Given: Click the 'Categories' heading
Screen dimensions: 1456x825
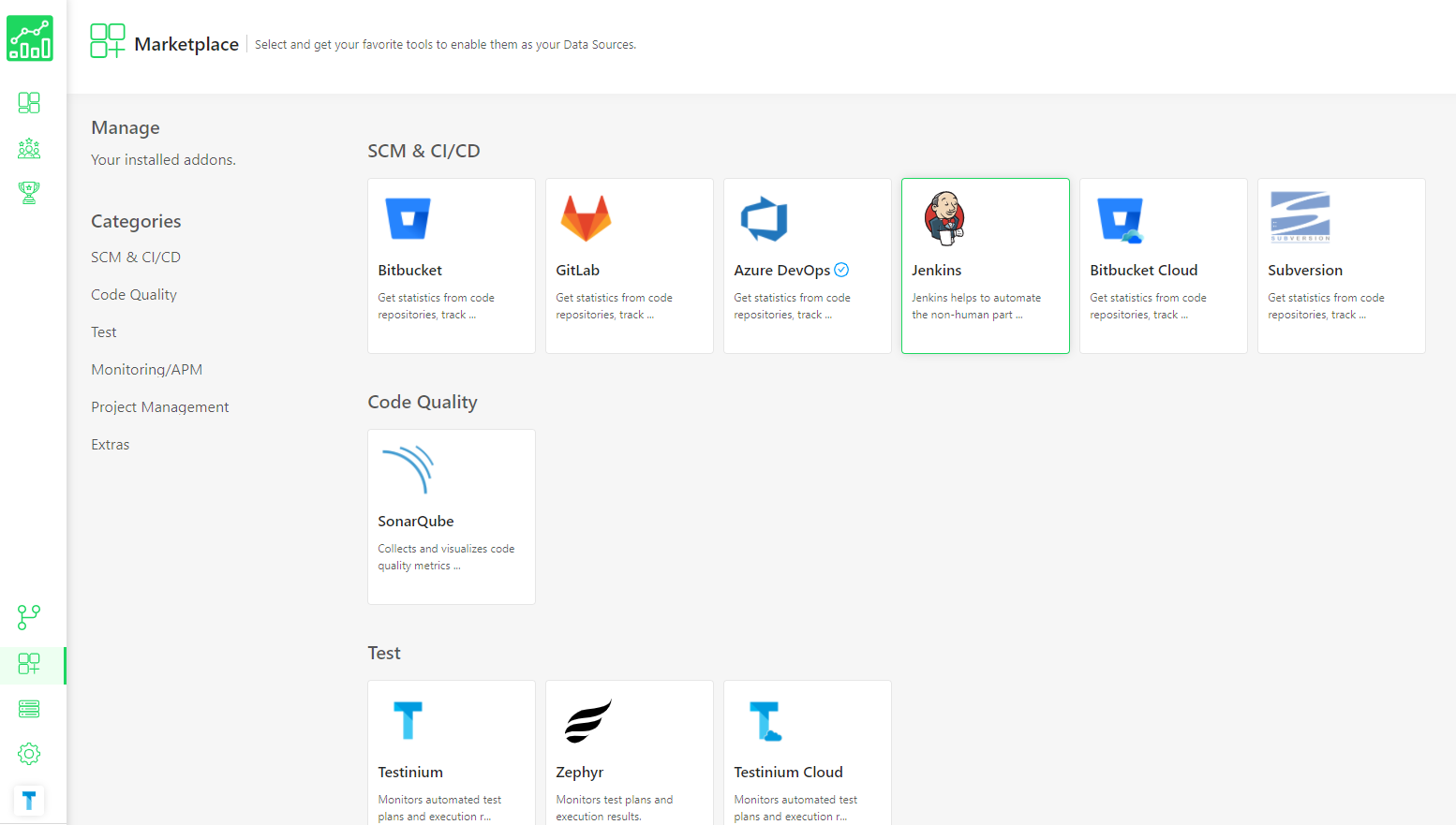Looking at the screenshot, I should coord(136,221).
